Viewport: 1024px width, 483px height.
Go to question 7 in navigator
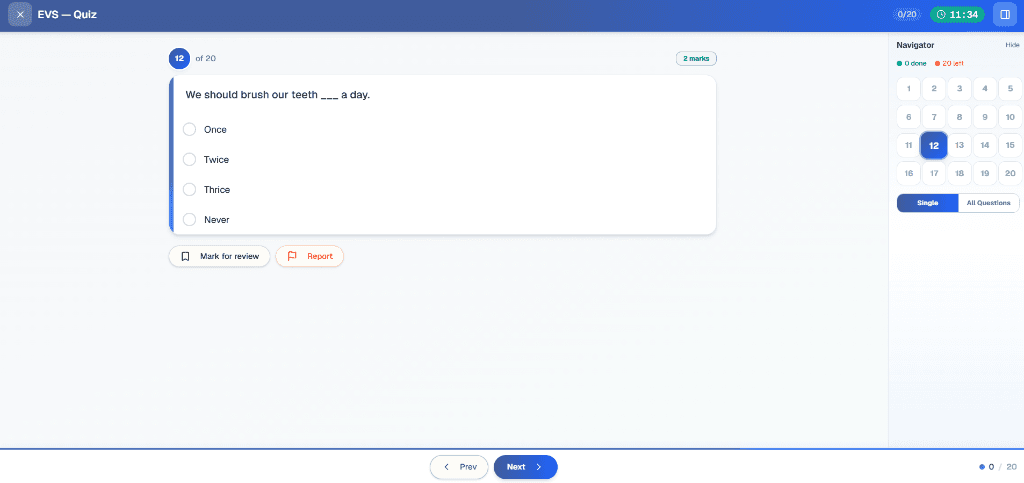pos(934,117)
